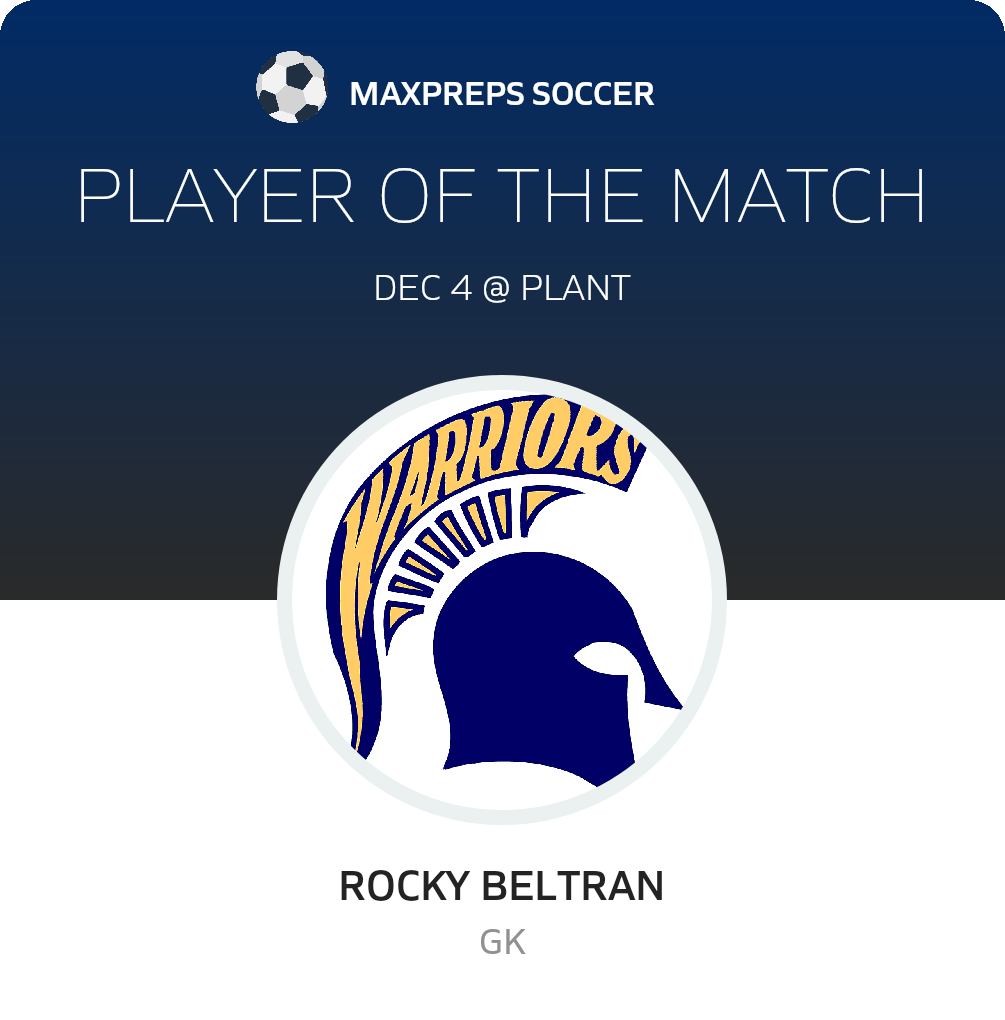
Task: Click the soccer ball icon
Action: 291,87
